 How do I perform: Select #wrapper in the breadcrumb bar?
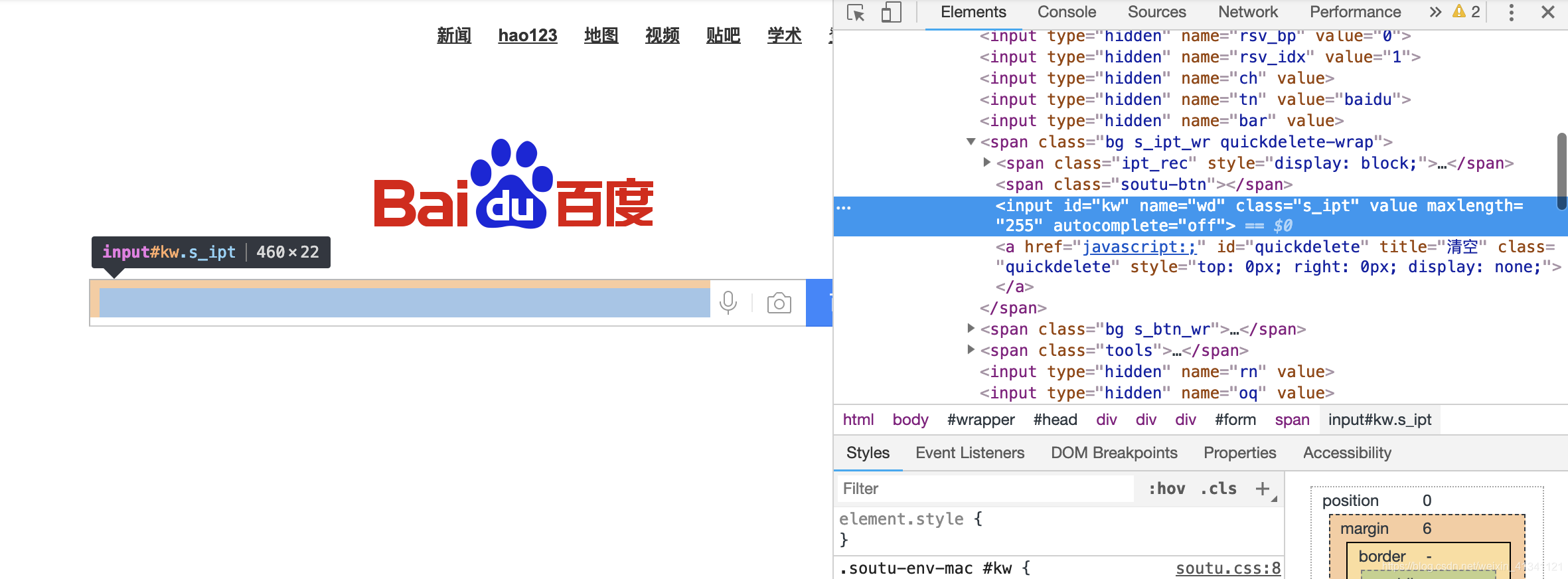[980, 420]
